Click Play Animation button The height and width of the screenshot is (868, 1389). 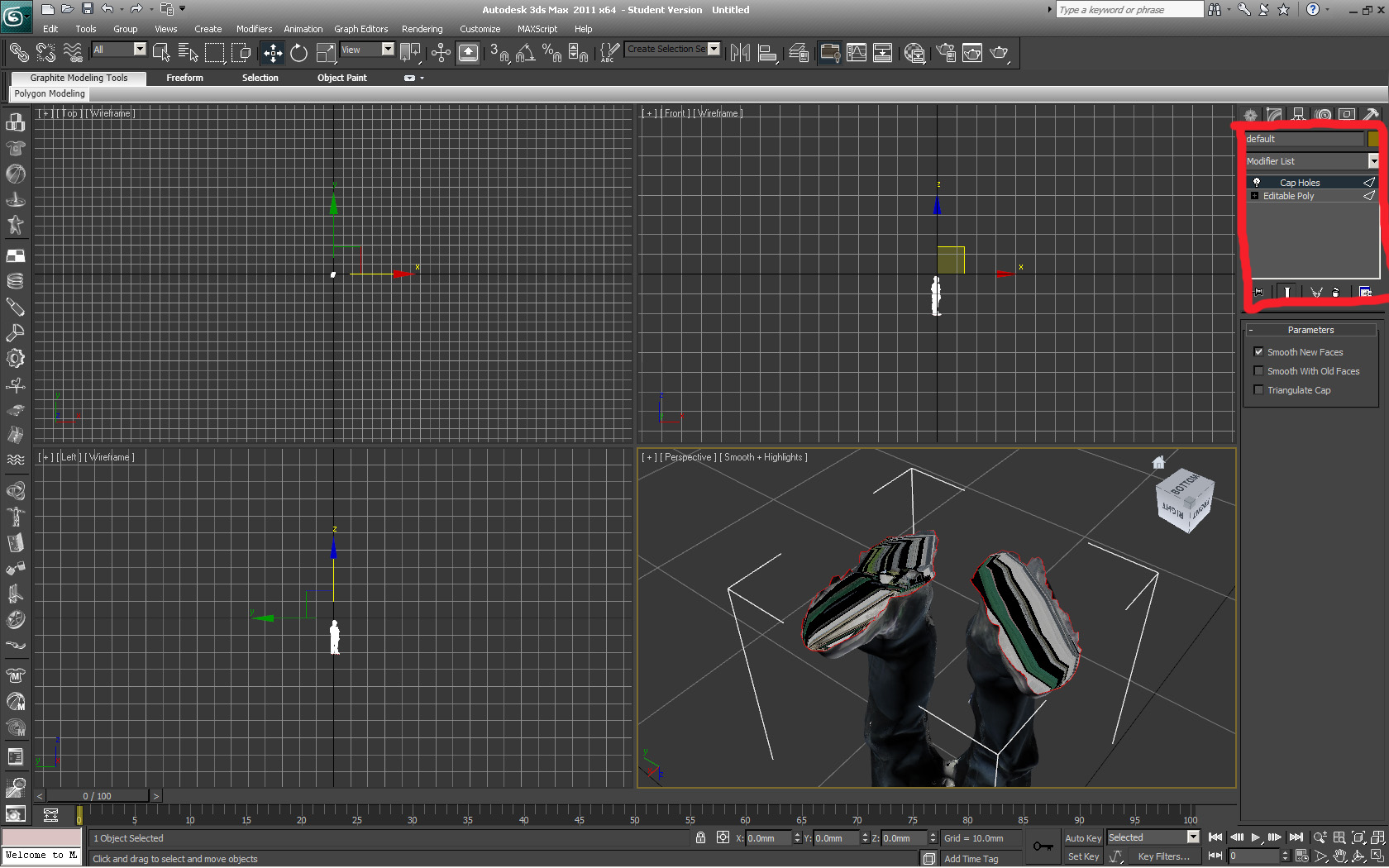(1255, 837)
